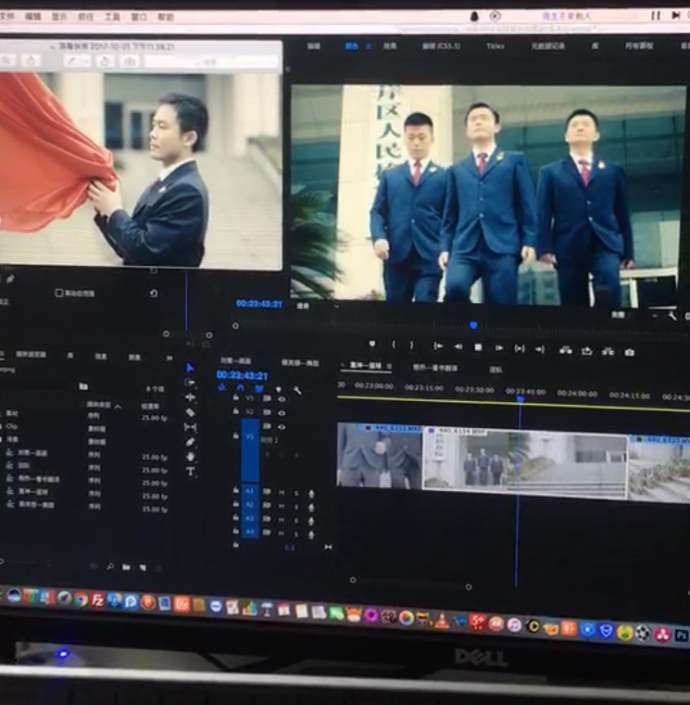The width and height of the screenshot is (690, 705).
Task: Click Go to In point button
Action: 438,346
